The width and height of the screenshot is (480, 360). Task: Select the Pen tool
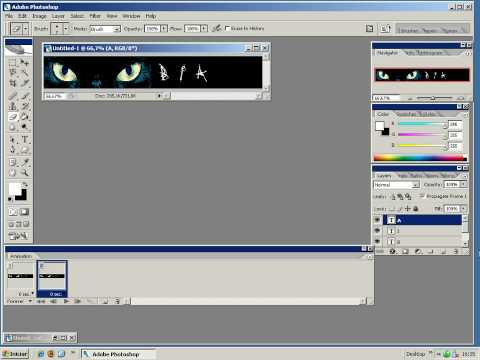coord(13,150)
